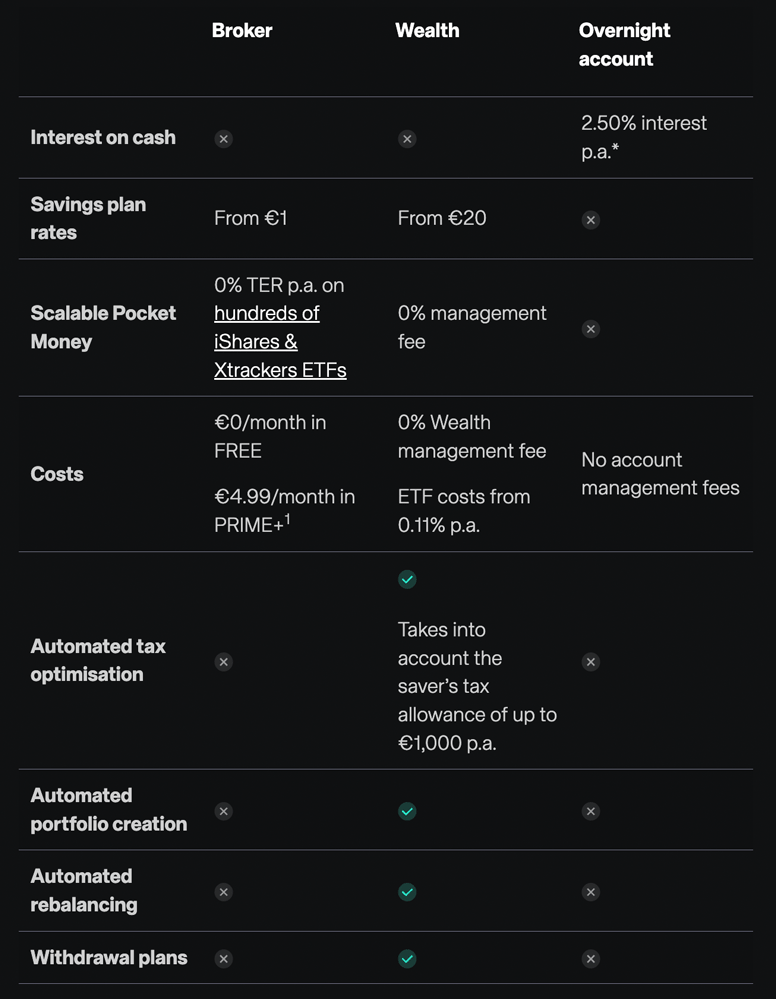Viewport: 776px width, 999px height.
Task: Click the Broker cross icon for Automated tax optimisation
Action: (x=224, y=662)
